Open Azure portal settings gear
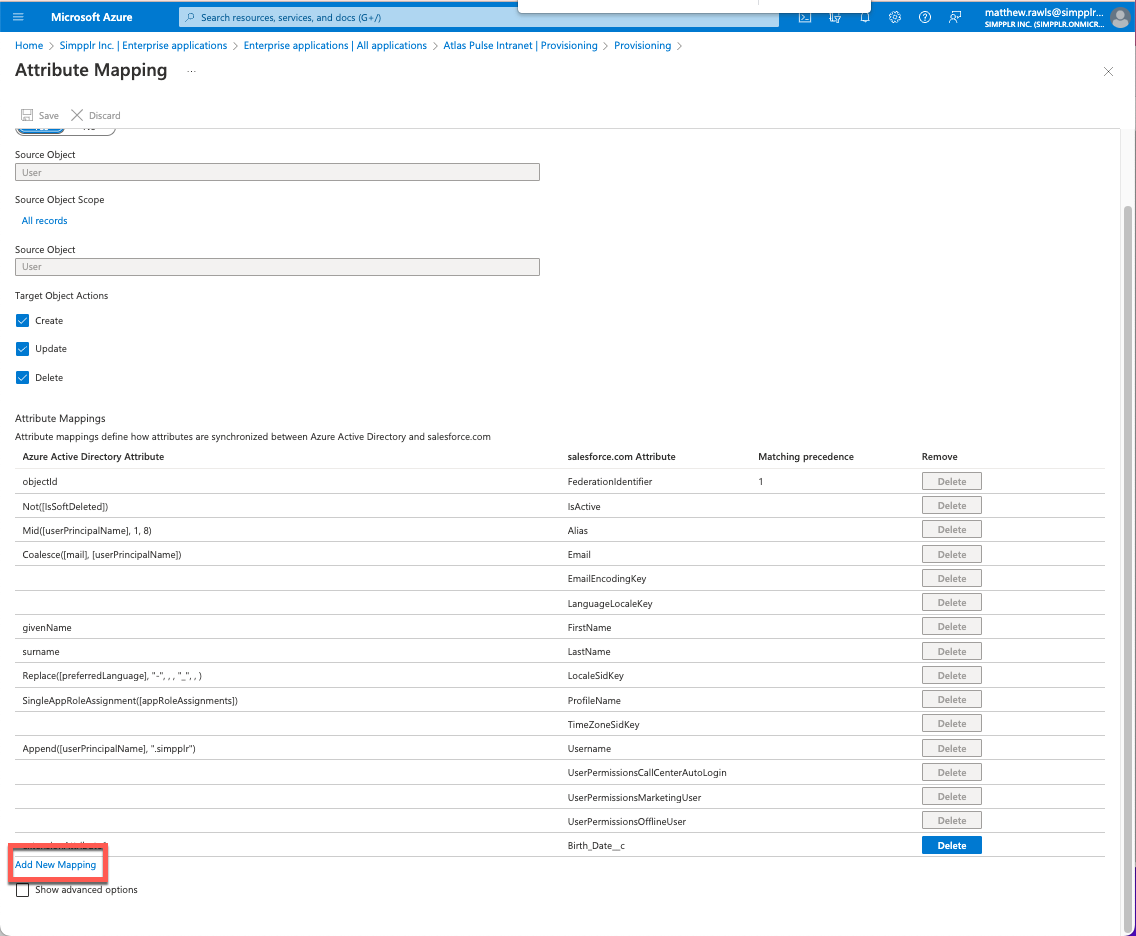This screenshot has width=1136, height=936. pos(895,17)
